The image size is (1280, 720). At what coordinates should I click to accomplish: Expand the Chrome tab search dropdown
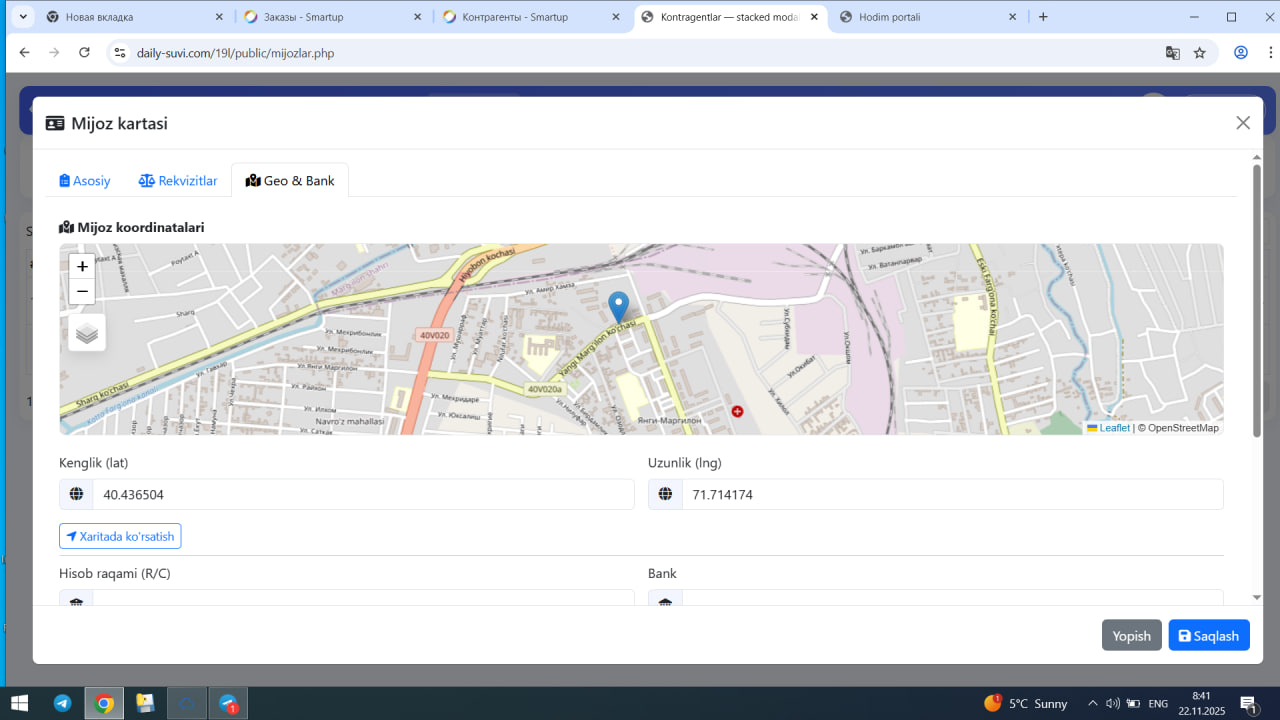point(22,17)
